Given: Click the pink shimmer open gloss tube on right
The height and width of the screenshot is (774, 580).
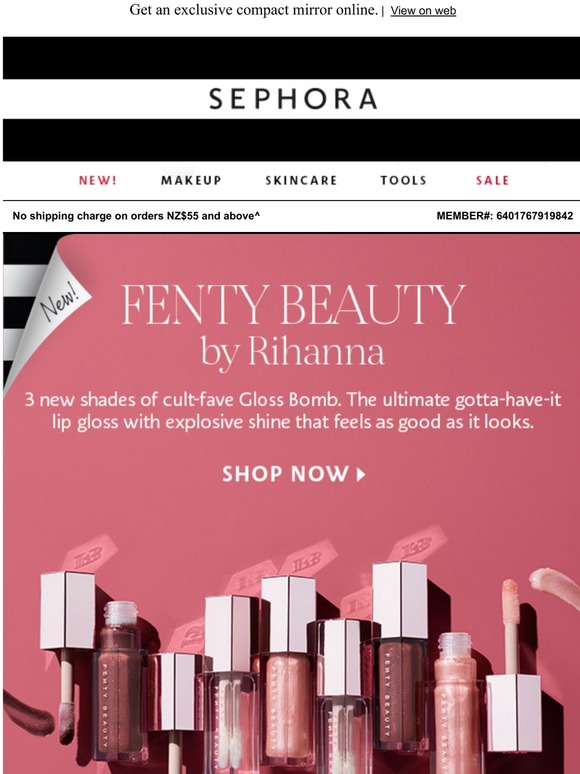Looking at the screenshot, I should (457, 703).
